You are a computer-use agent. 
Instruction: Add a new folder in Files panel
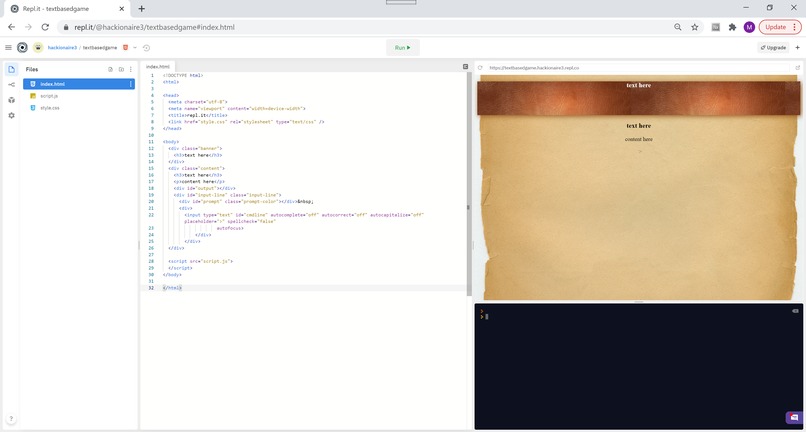121,69
